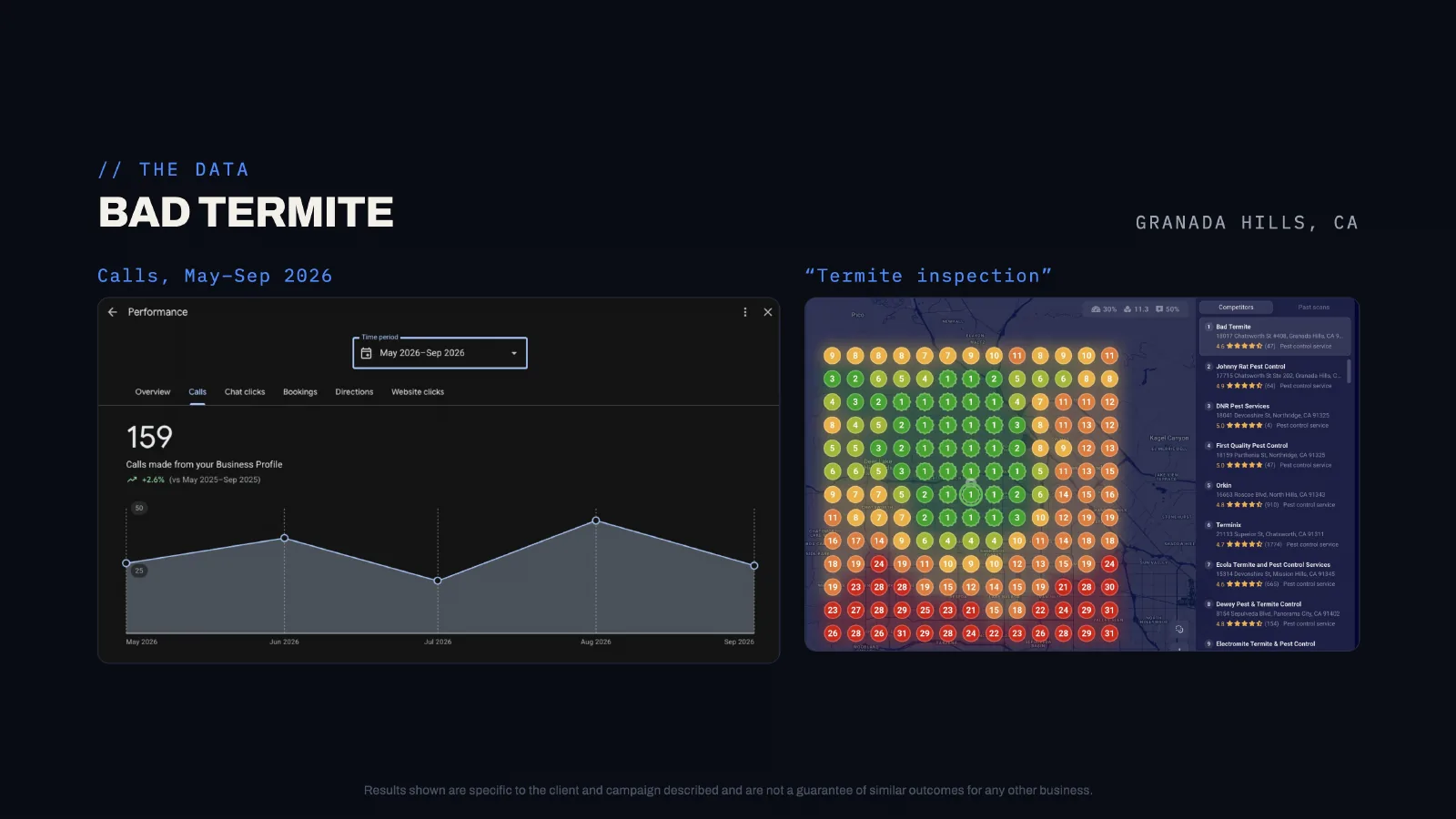Screen dimensions: 1456x819
Task: Open the three-dot menu in Performance panel
Action: point(745,312)
